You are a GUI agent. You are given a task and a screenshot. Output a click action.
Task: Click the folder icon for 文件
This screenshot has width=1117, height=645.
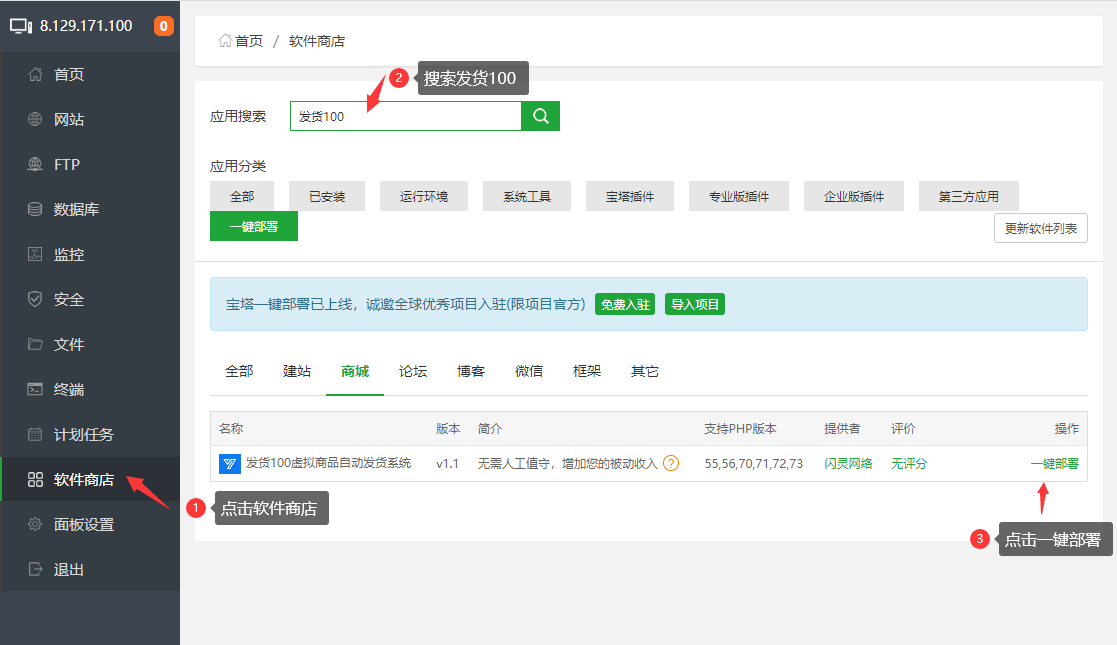click(x=35, y=344)
